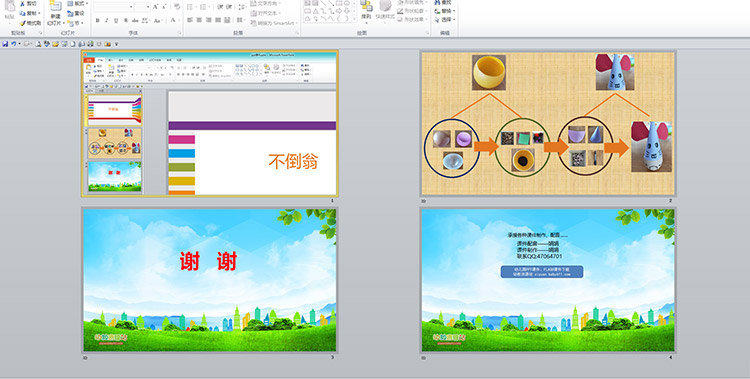Open the Font Color (A) picker
This screenshot has width=750, height=379.
(x=175, y=20)
